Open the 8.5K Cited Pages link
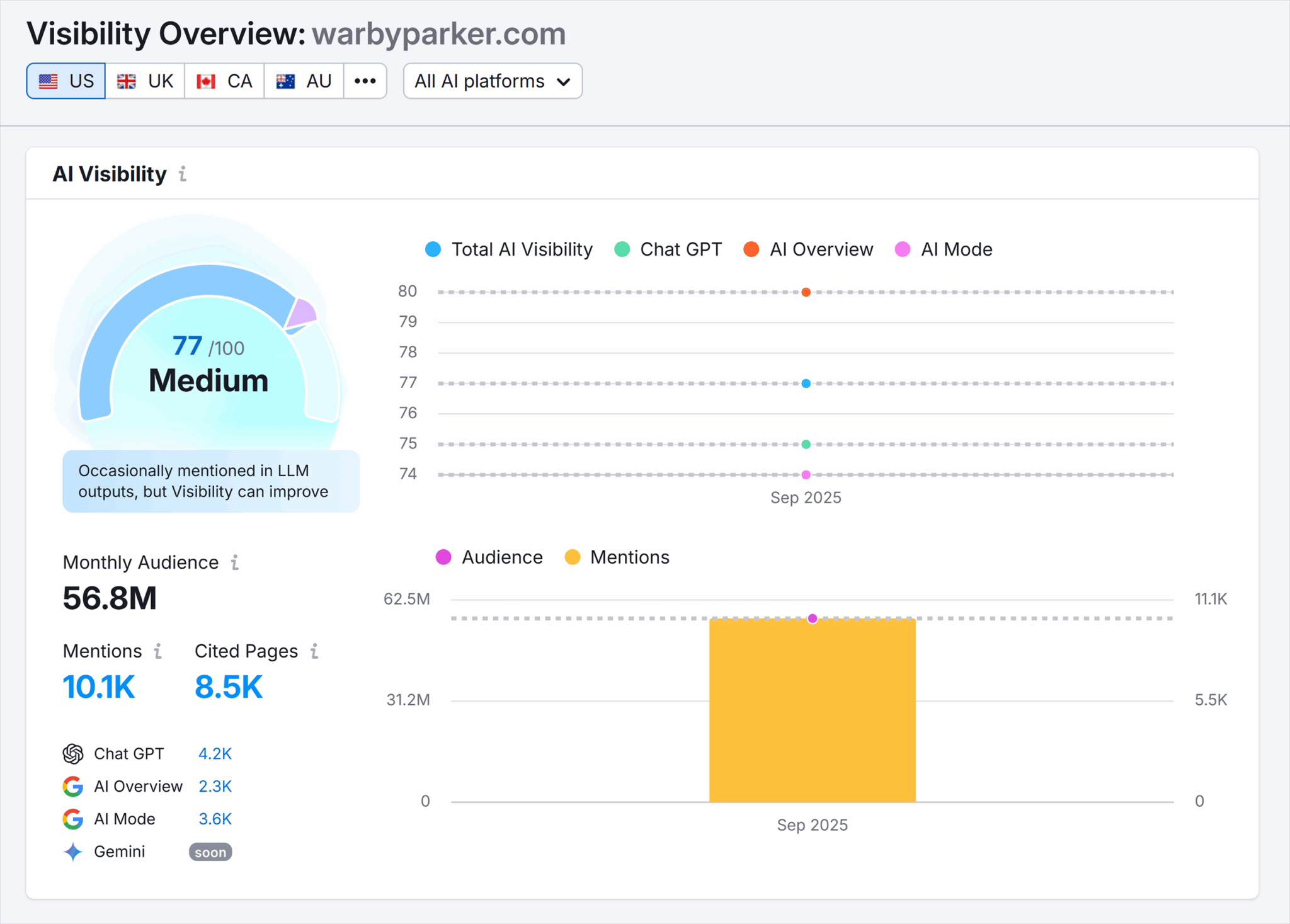 tap(229, 687)
